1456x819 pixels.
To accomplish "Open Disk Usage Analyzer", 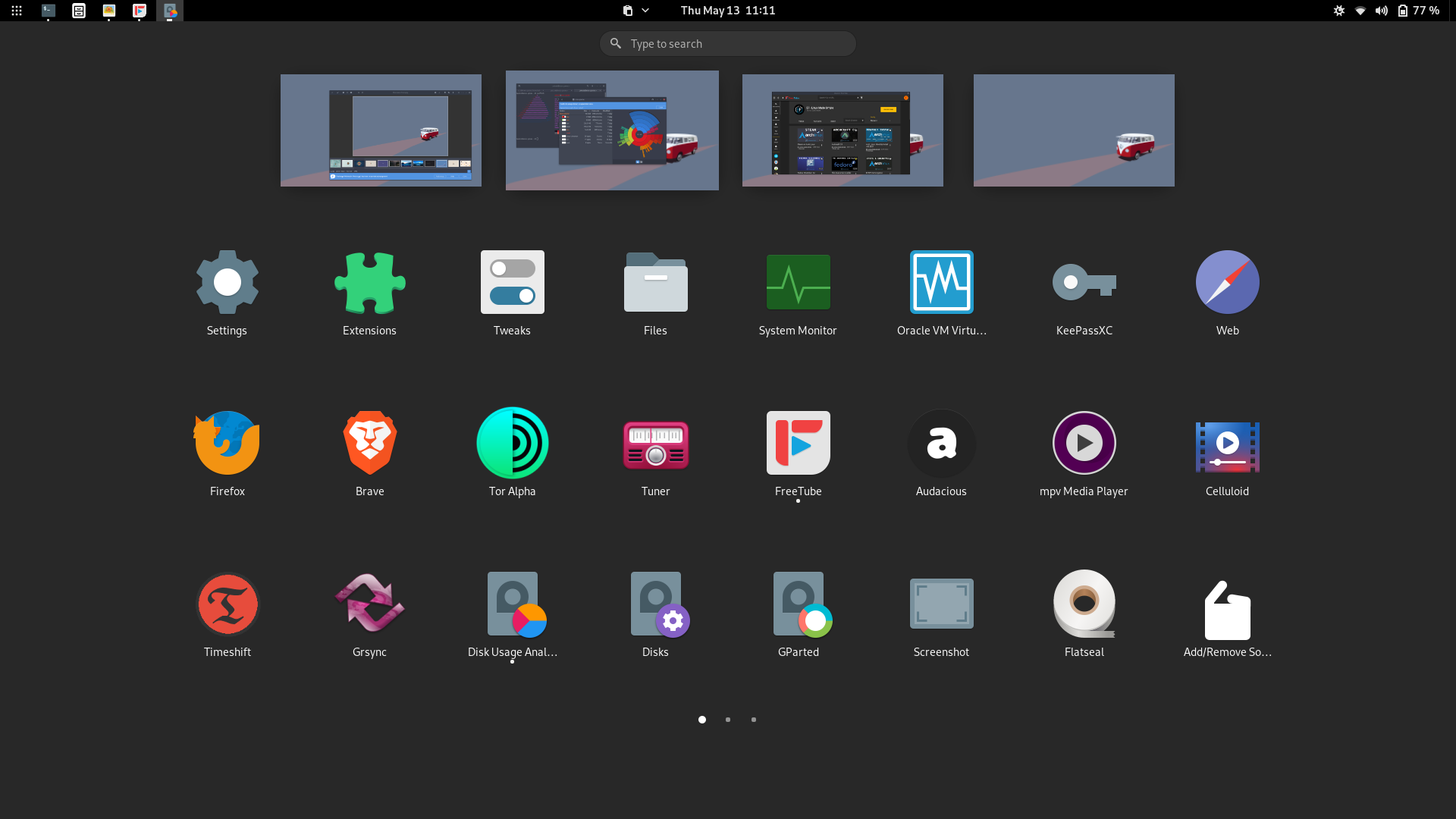I will click(512, 604).
